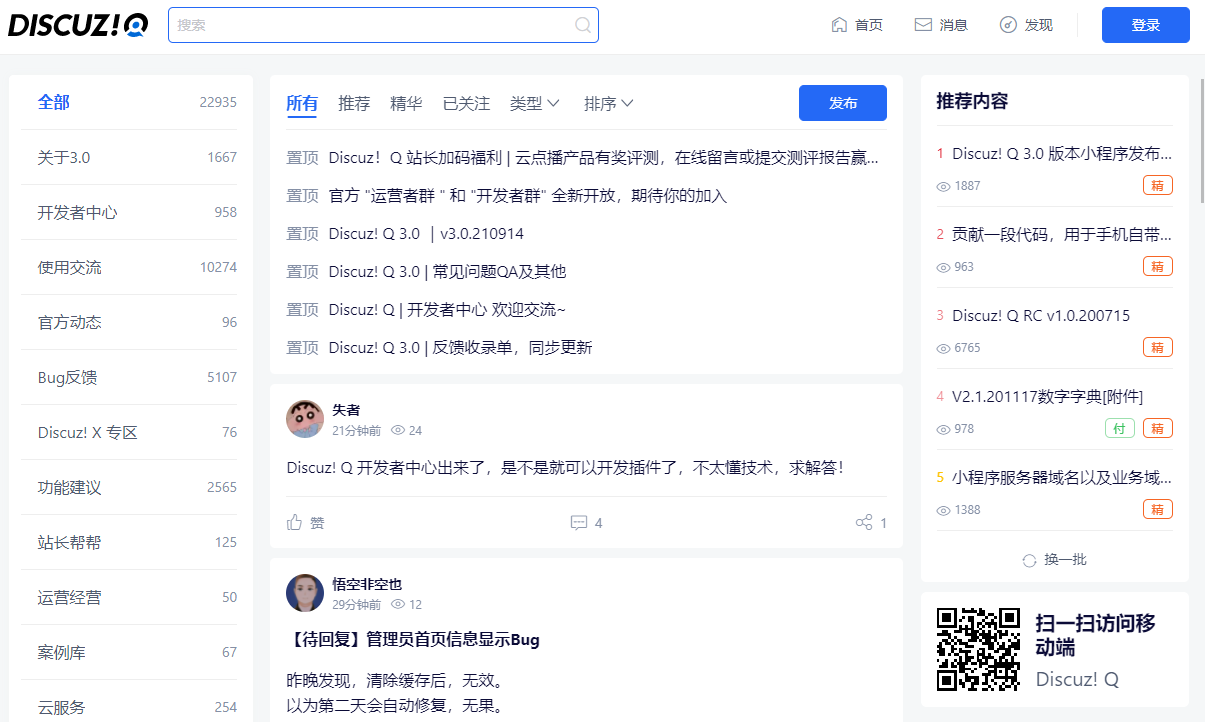The height and width of the screenshot is (722, 1205).
Task: Open the 首页 home icon
Action: coord(840,25)
